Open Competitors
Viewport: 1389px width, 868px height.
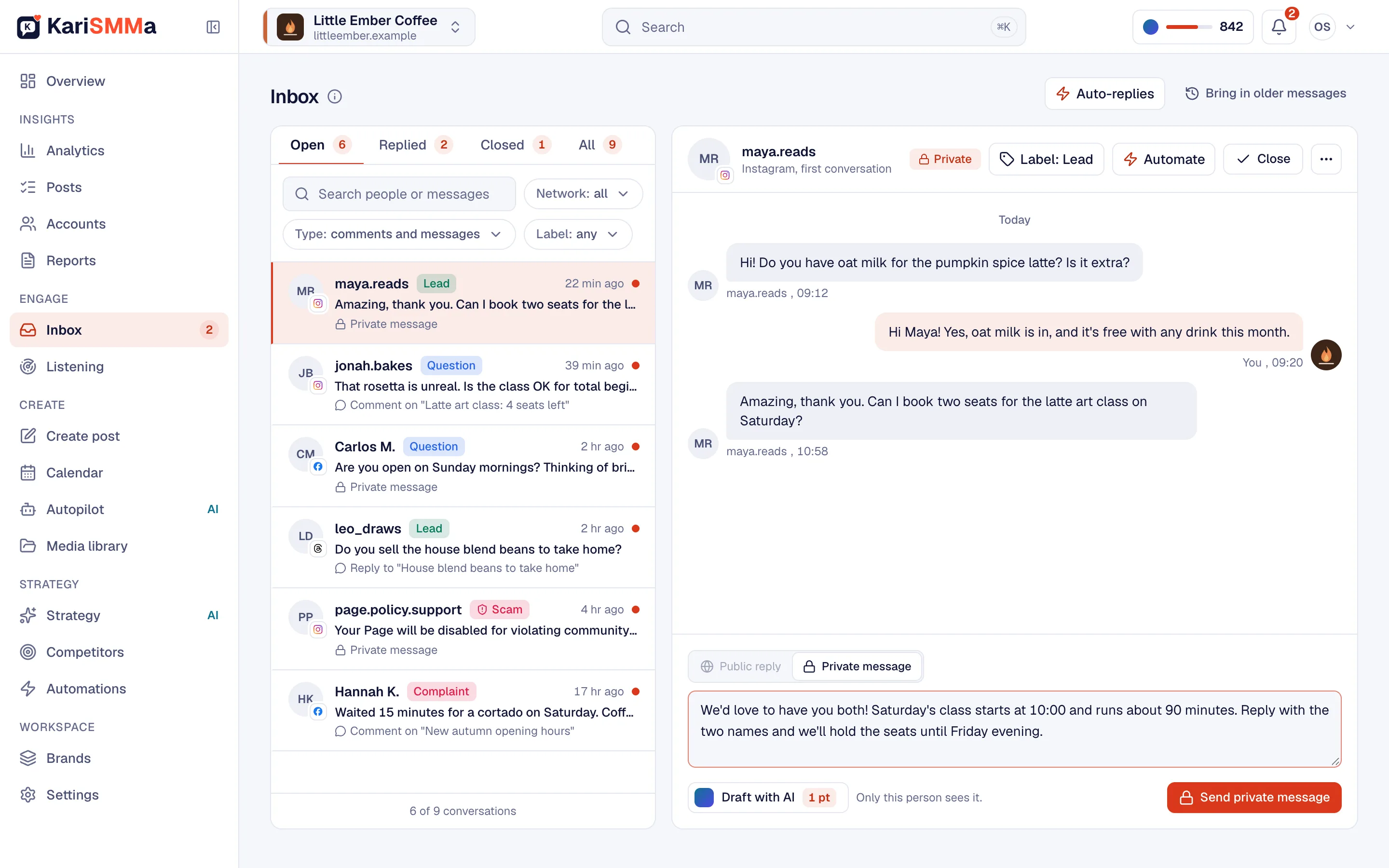coord(119,652)
